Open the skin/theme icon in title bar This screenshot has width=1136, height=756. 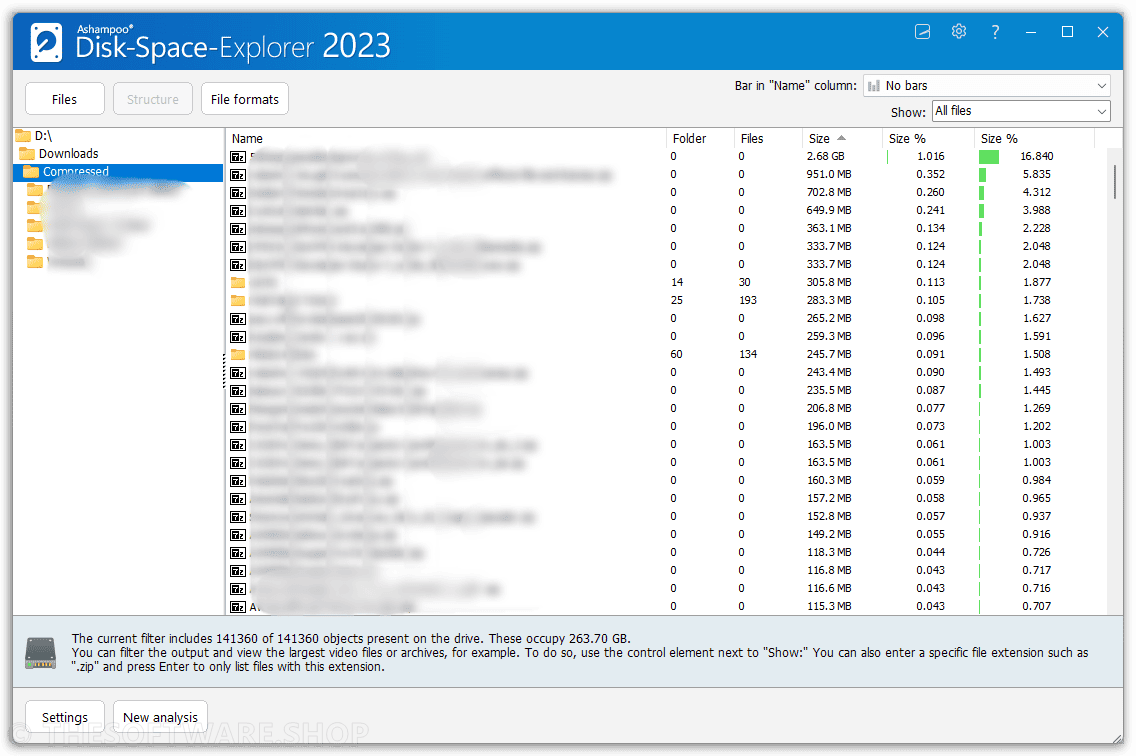(922, 32)
